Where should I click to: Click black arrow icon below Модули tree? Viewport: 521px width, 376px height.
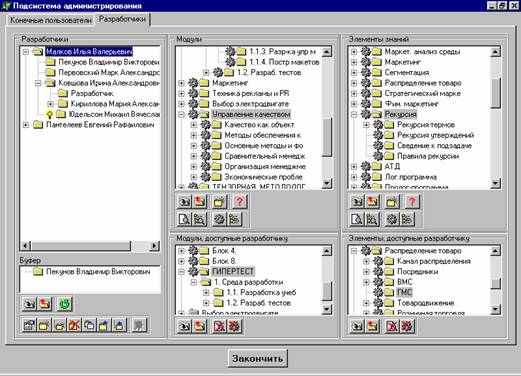pyautogui.click(x=184, y=201)
